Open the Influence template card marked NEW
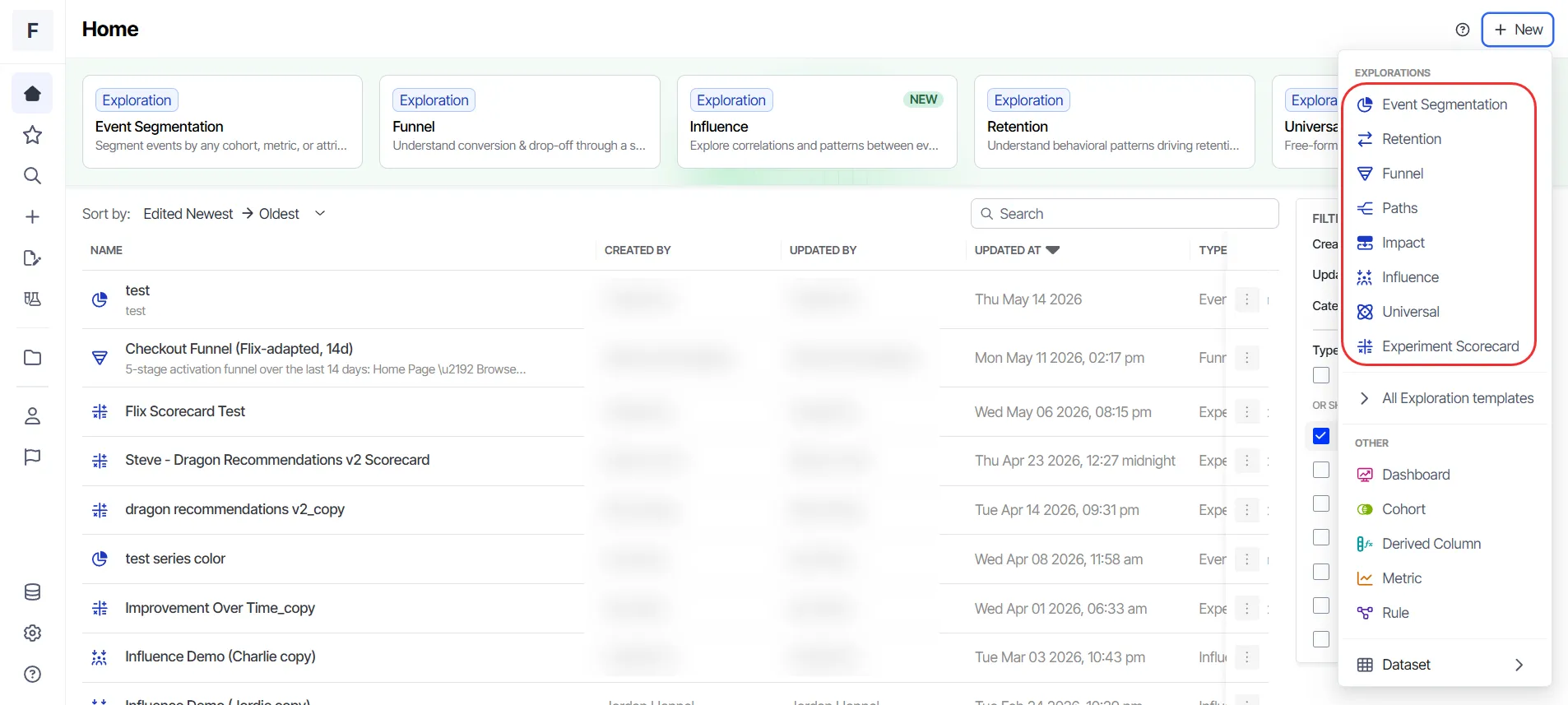 (x=817, y=122)
